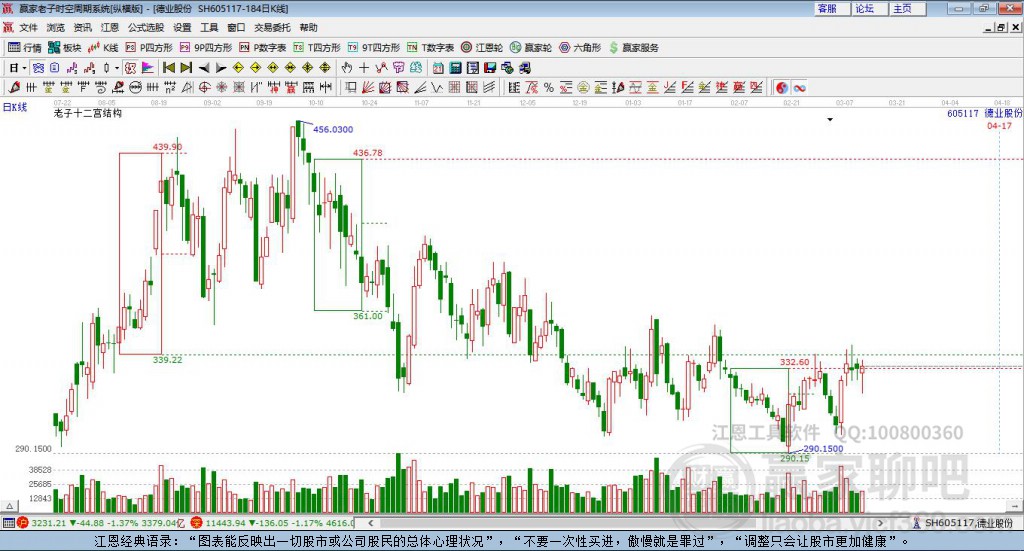Select the hand pan tool
Viewport: 1024px width, 551px height.
(x=347, y=68)
